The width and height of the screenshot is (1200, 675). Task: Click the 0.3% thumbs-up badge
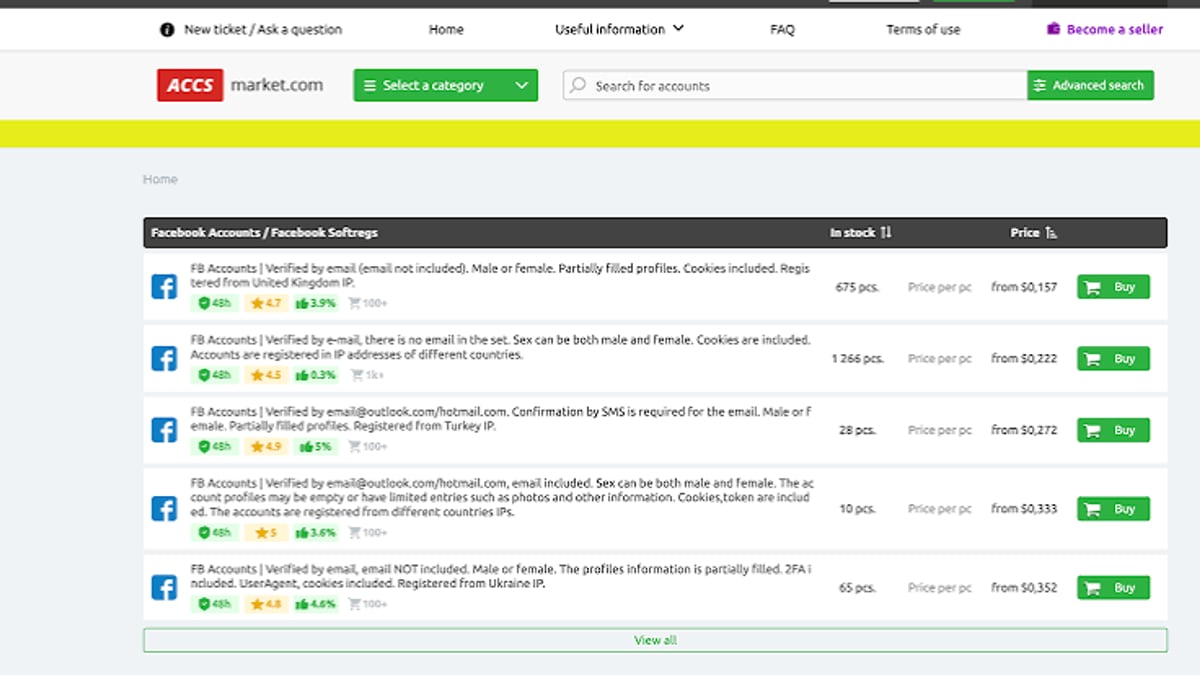pos(316,375)
